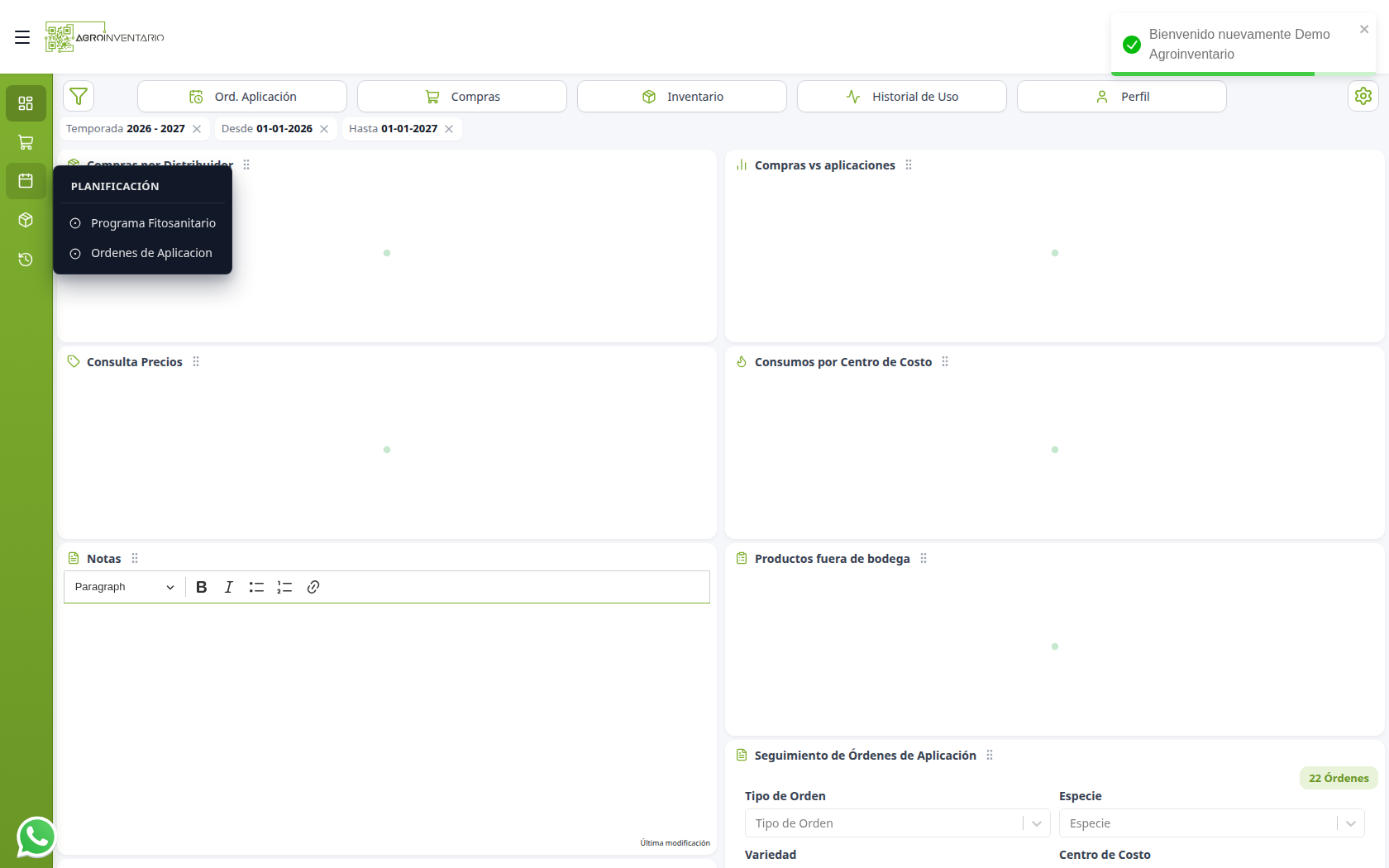Grab Seguimiento de Órdenes drag handle
Screen dimensions: 1389x868
990,756
